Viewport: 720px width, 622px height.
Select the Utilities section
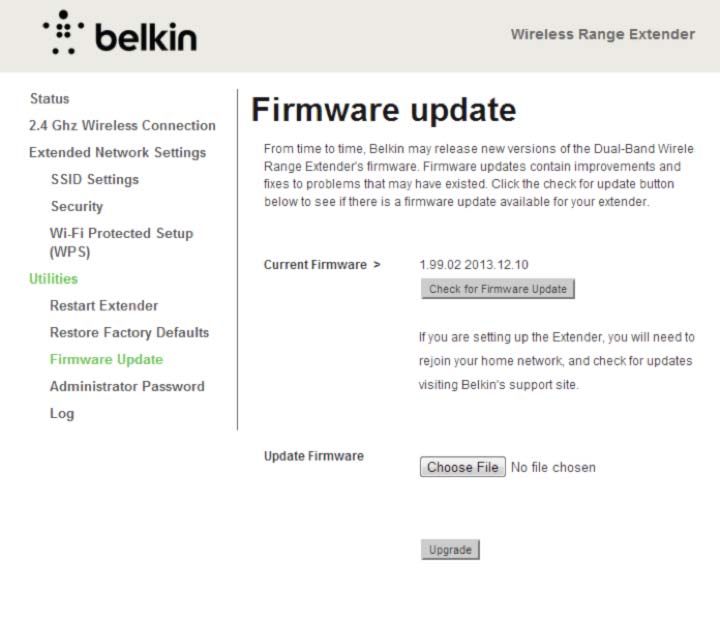53,279
